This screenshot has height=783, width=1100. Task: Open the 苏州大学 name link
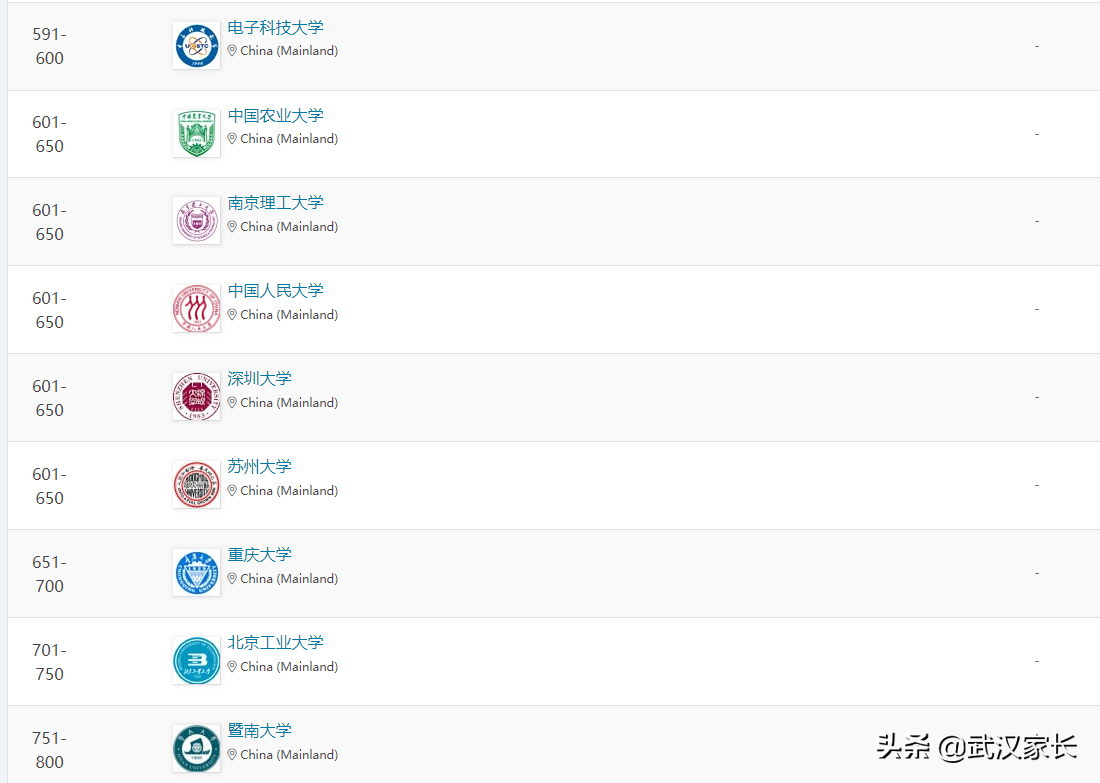(x=259, y=467)
